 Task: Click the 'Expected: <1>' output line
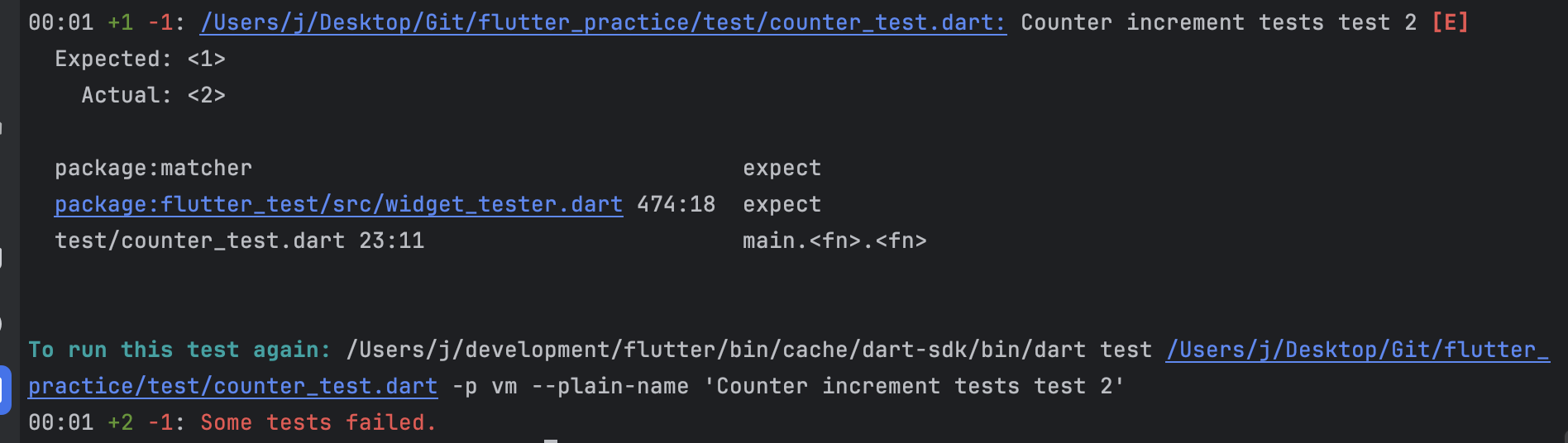[140, 59]
